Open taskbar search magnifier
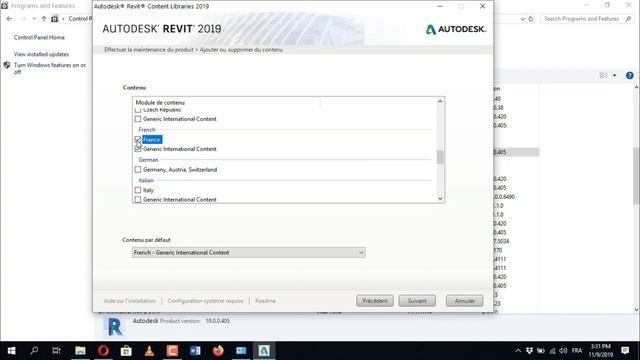 (x=34, y=351)
